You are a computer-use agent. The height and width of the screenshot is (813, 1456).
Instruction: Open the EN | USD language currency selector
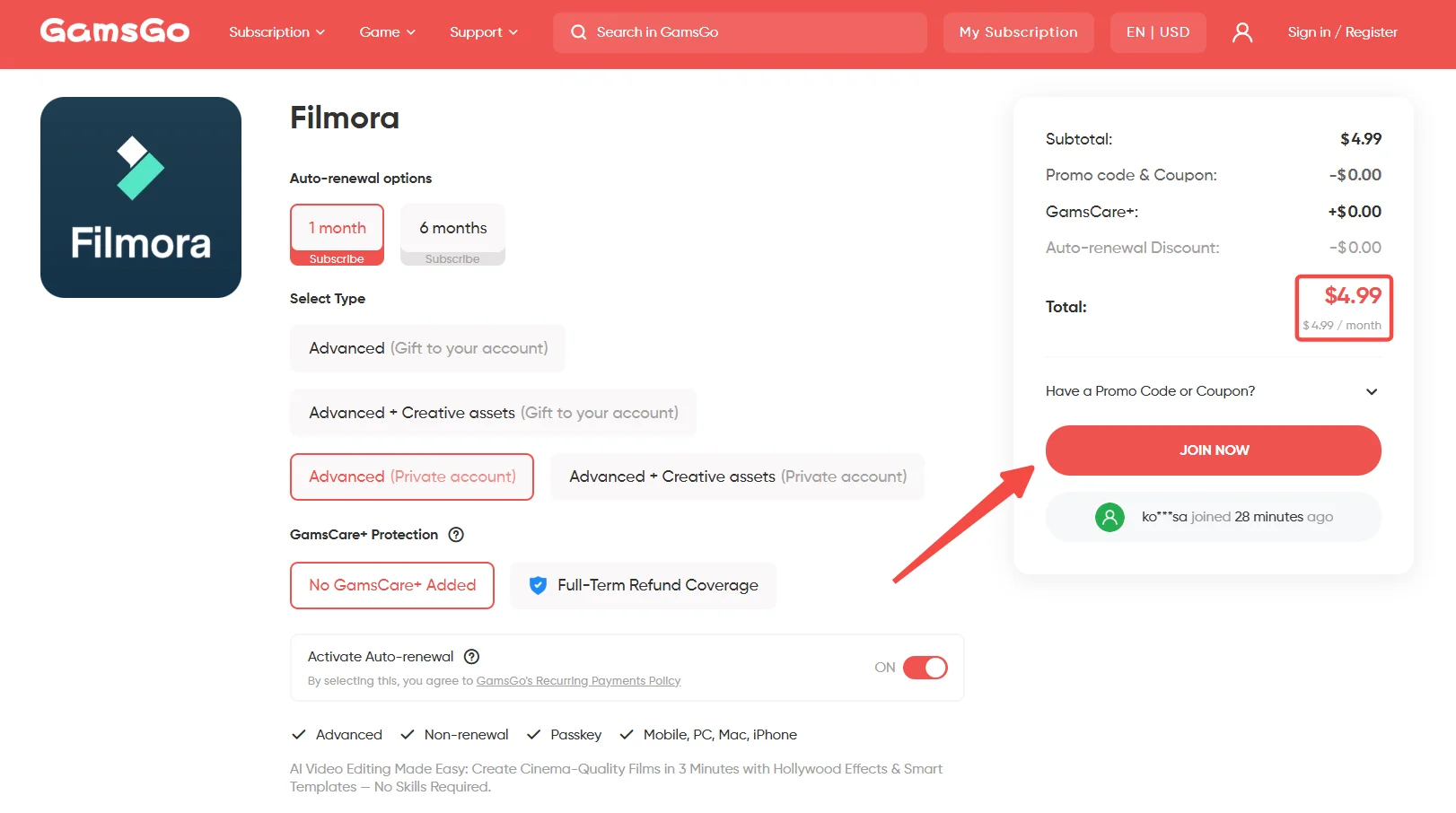[x=1158, y=32]
